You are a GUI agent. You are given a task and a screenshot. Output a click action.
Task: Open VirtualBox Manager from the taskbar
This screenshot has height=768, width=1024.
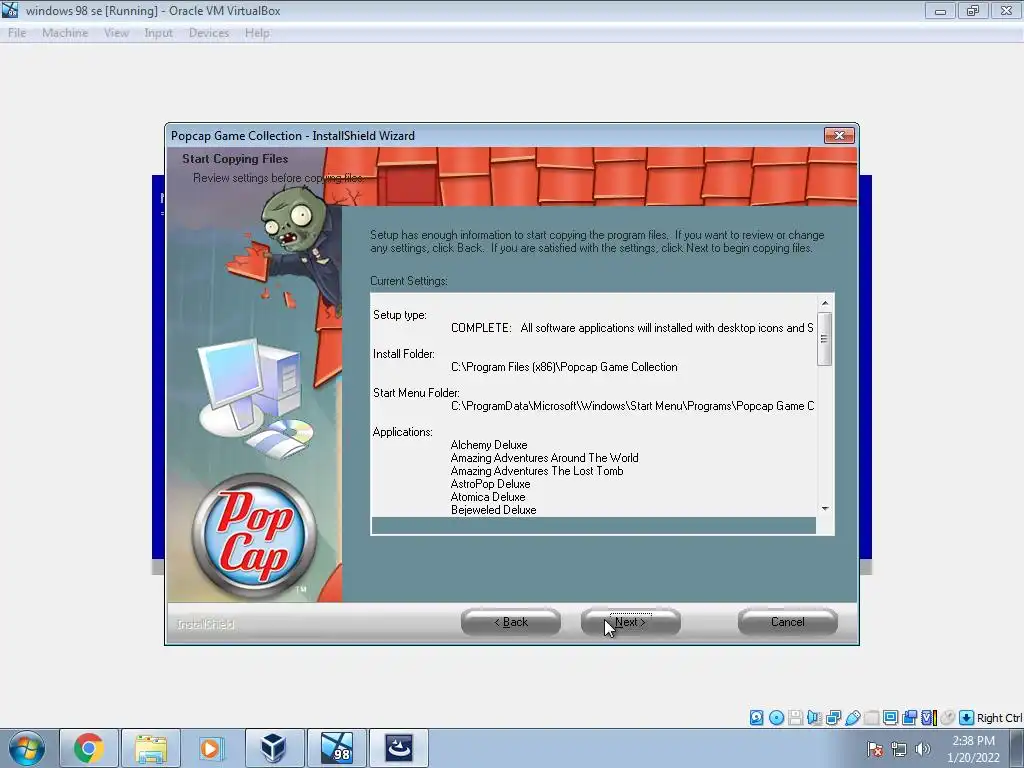click(x=274, y=748)
